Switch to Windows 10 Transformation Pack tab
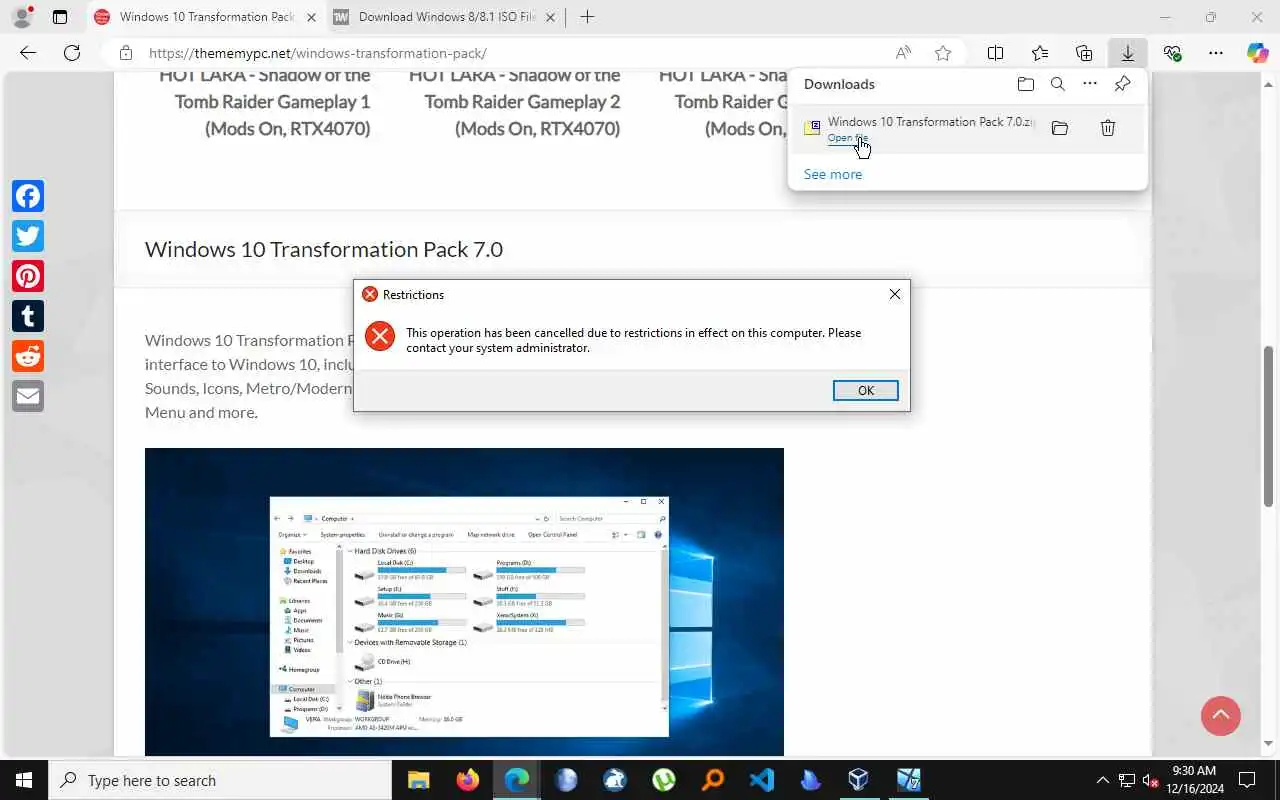Viewport: 1280px width, 800px height. click(x=205, y=17)
